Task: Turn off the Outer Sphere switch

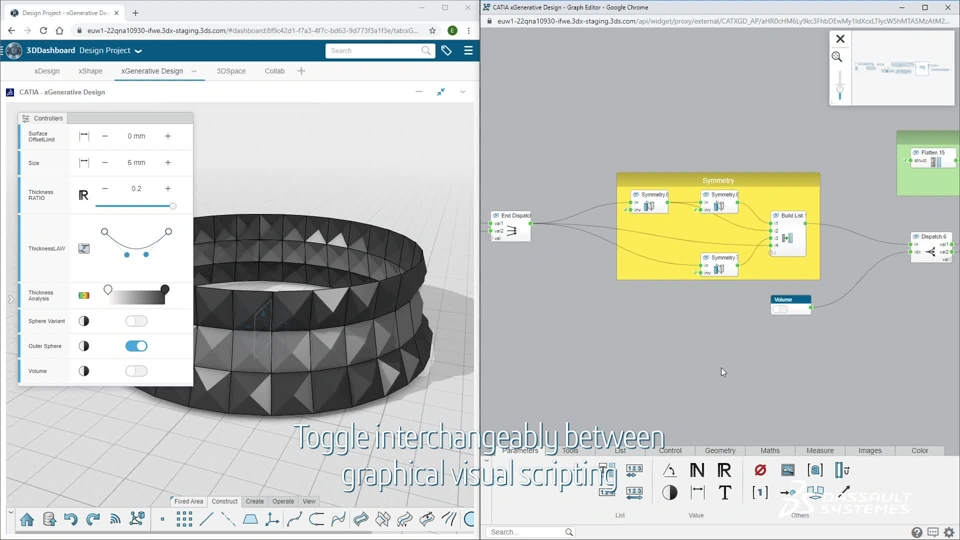Action: pyautogui.click(x=136, y=346)
